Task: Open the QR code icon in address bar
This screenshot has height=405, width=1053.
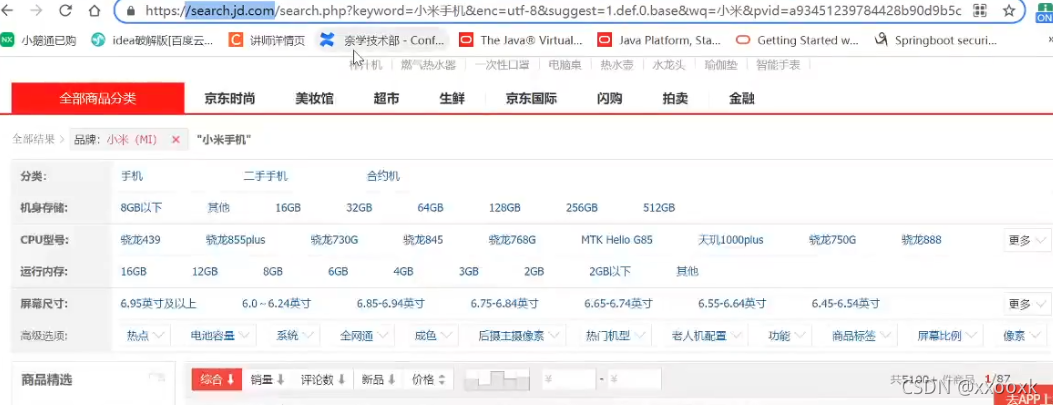Action: [980, 11]
